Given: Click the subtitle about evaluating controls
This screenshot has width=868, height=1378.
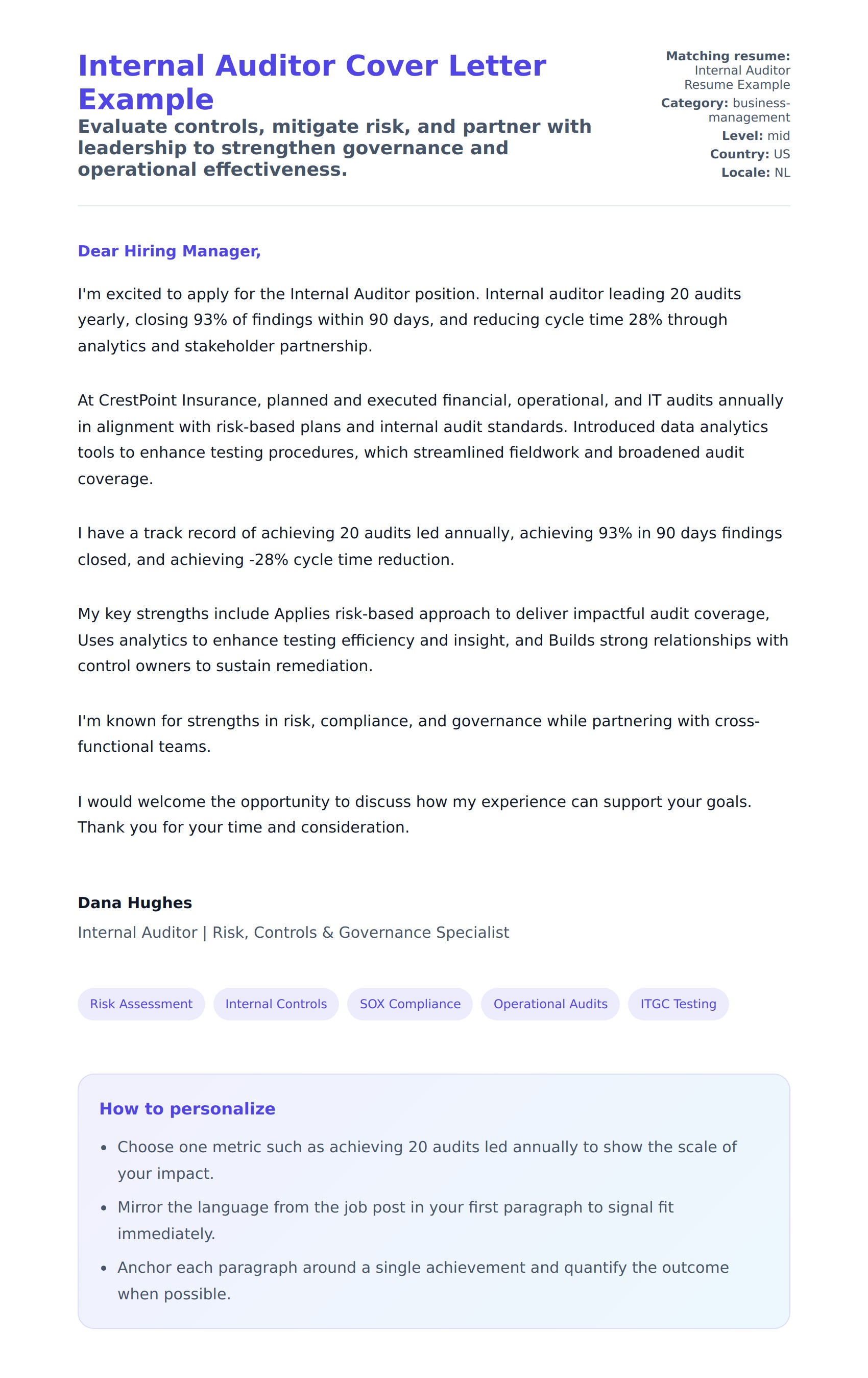Looking at the screenshot, I should click(334, 148).
